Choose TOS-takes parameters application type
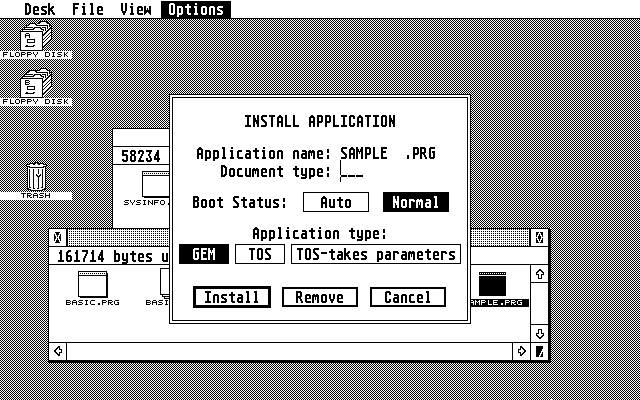640x400 pixels. point(376,254)
